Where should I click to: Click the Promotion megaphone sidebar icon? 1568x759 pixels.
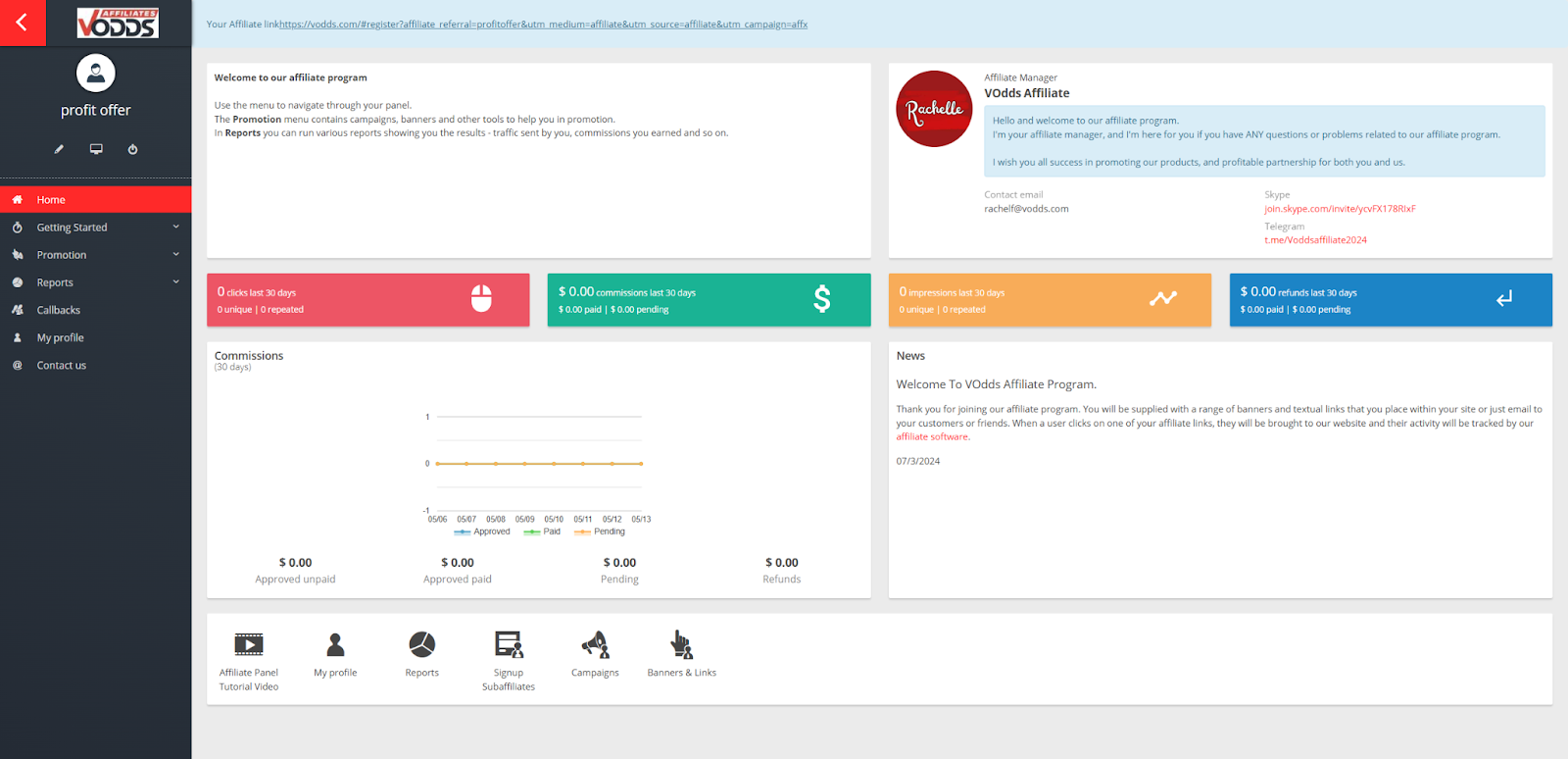[x=18, y=254]
